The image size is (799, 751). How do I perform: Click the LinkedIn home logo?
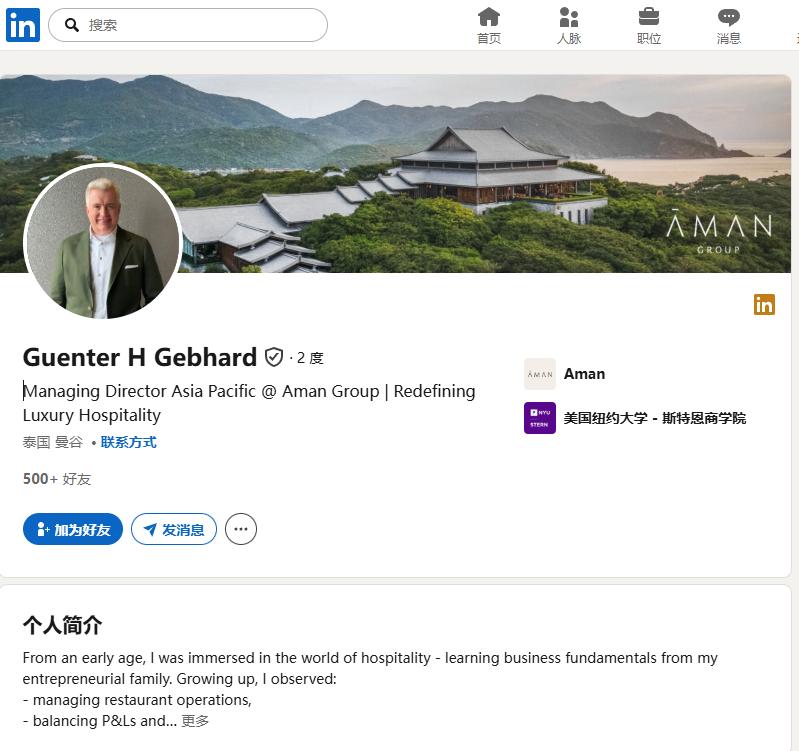(22, 25)
